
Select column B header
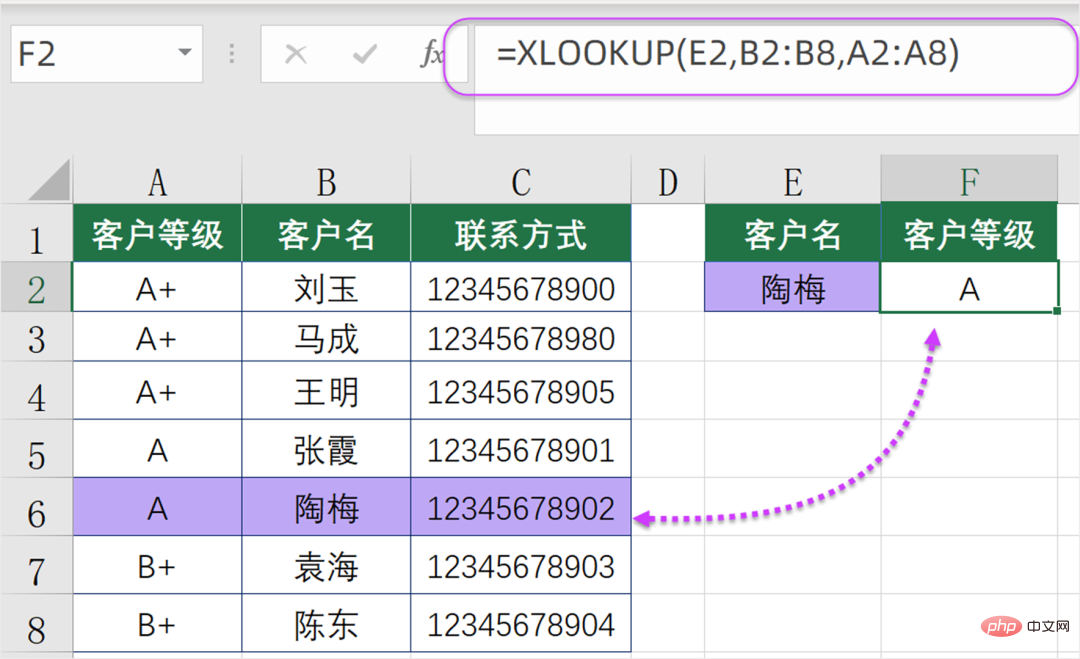(326, 182)
